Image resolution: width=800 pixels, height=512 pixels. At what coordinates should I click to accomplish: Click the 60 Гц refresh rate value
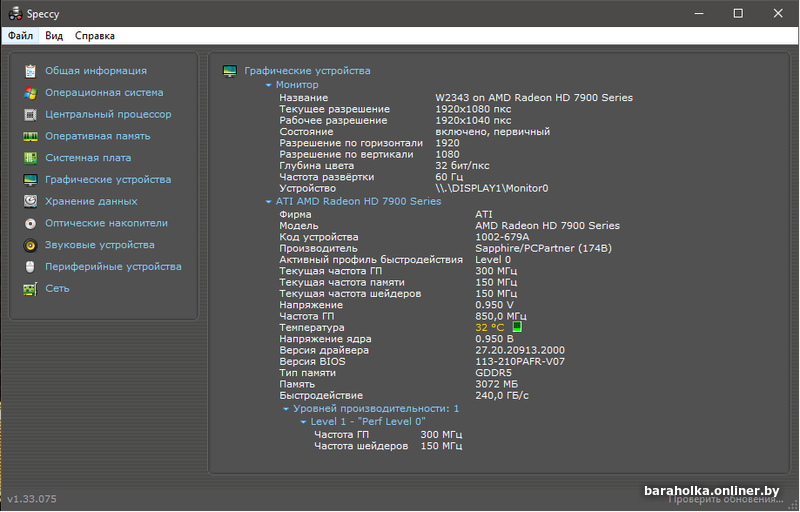[x=449, y=177]
